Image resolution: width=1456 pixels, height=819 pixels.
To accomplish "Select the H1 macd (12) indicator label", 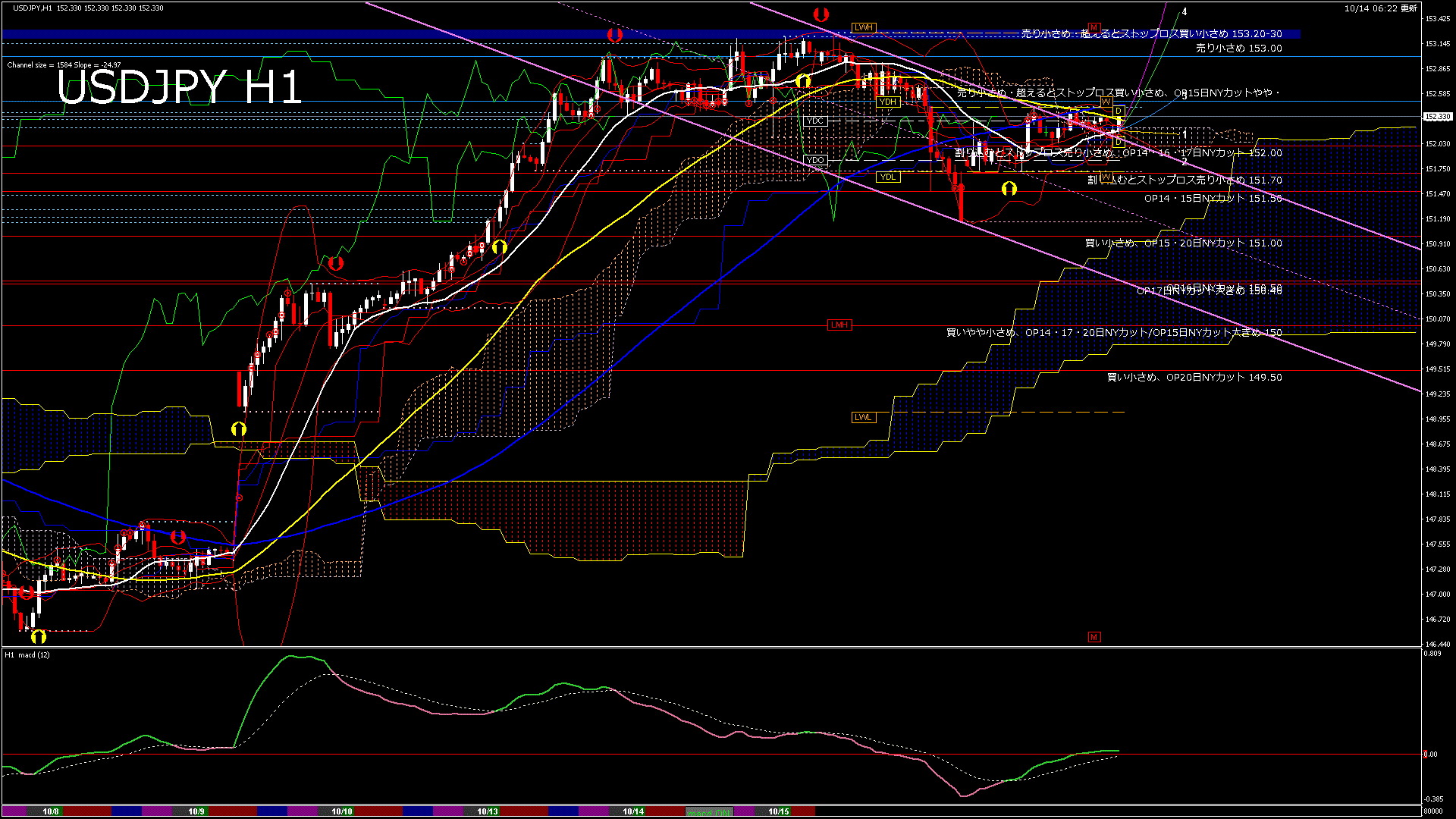I will coord(27,654).
